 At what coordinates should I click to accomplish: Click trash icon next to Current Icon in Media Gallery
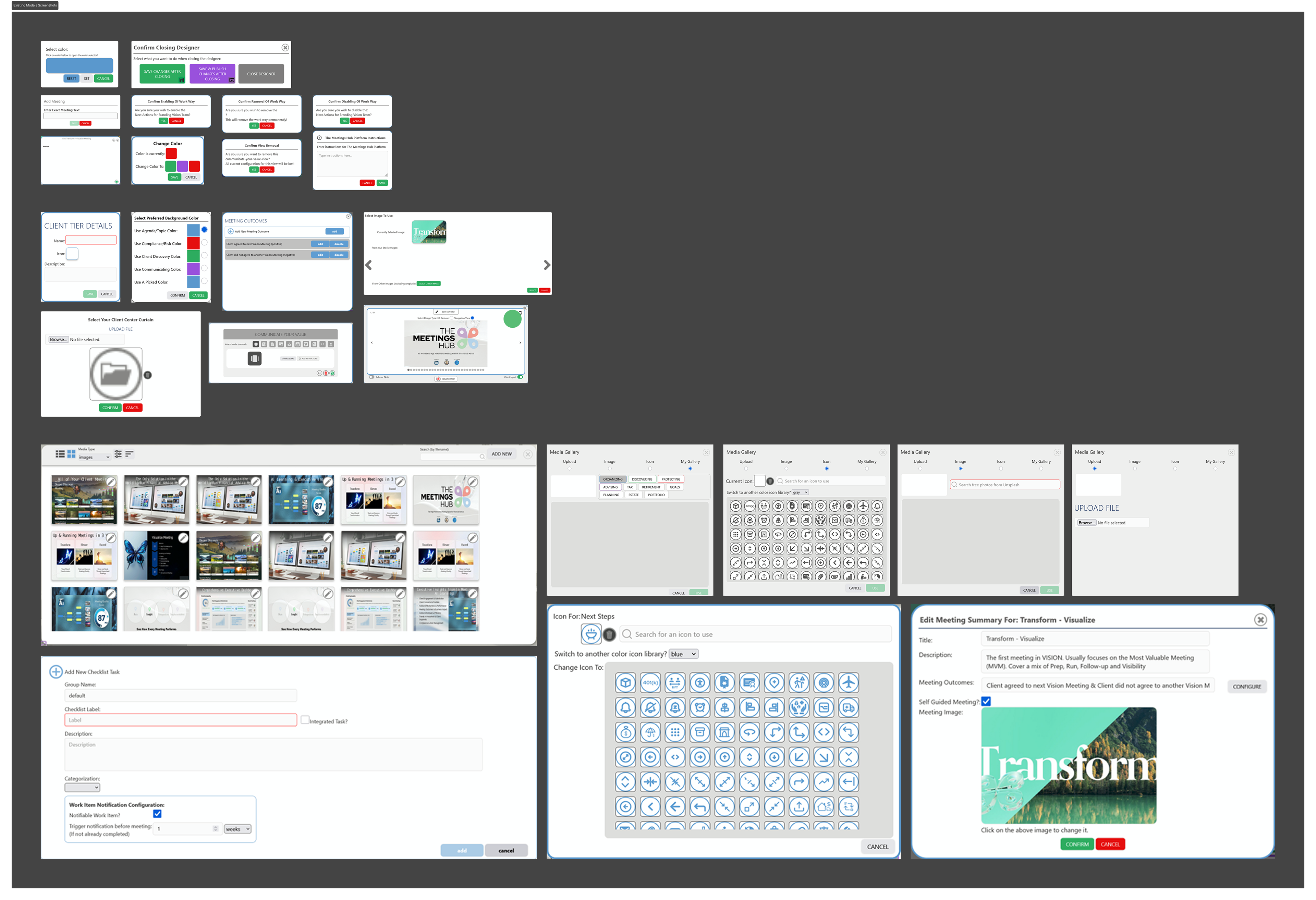[770, 481]
